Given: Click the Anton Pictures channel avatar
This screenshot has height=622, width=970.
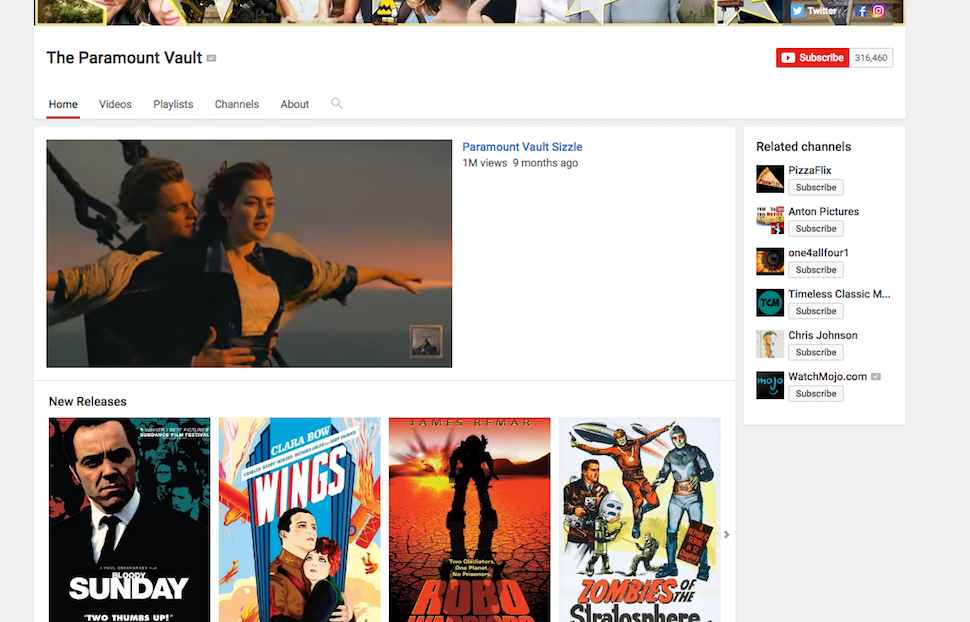Looking at the screenshot, I should (770, 220).
